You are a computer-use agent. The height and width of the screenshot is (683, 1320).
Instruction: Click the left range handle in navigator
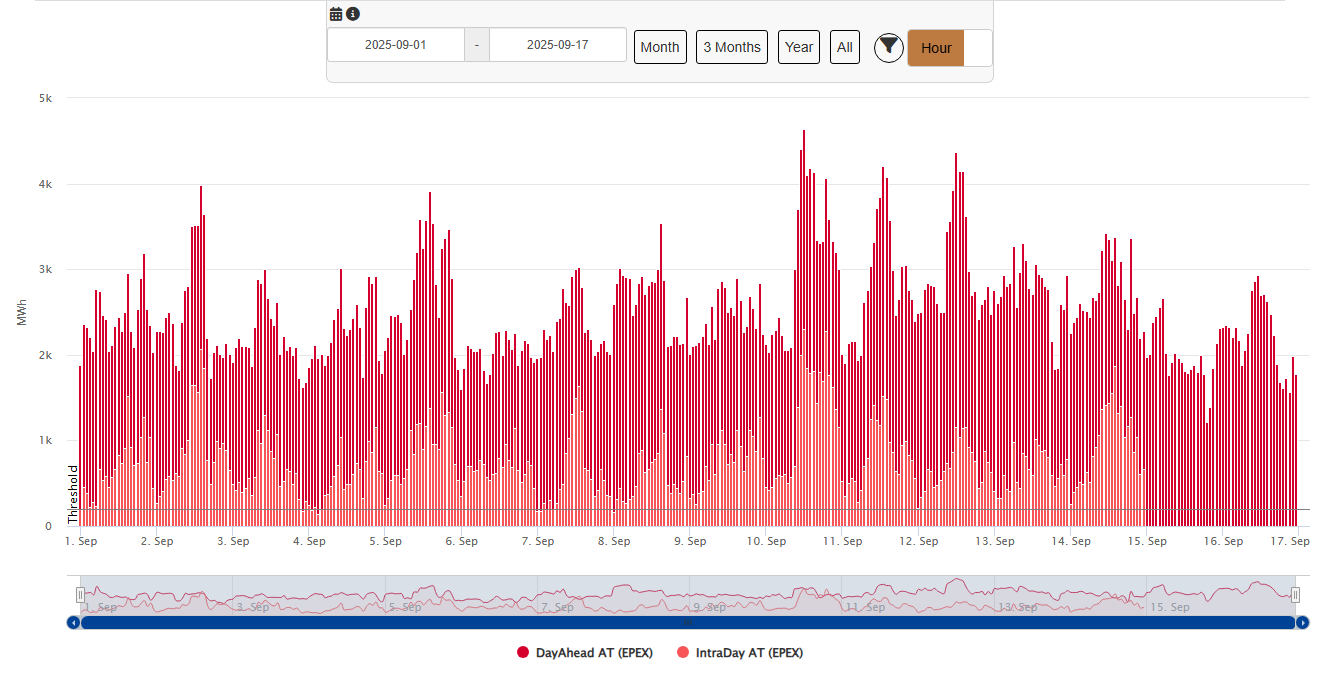click(81, 595)
